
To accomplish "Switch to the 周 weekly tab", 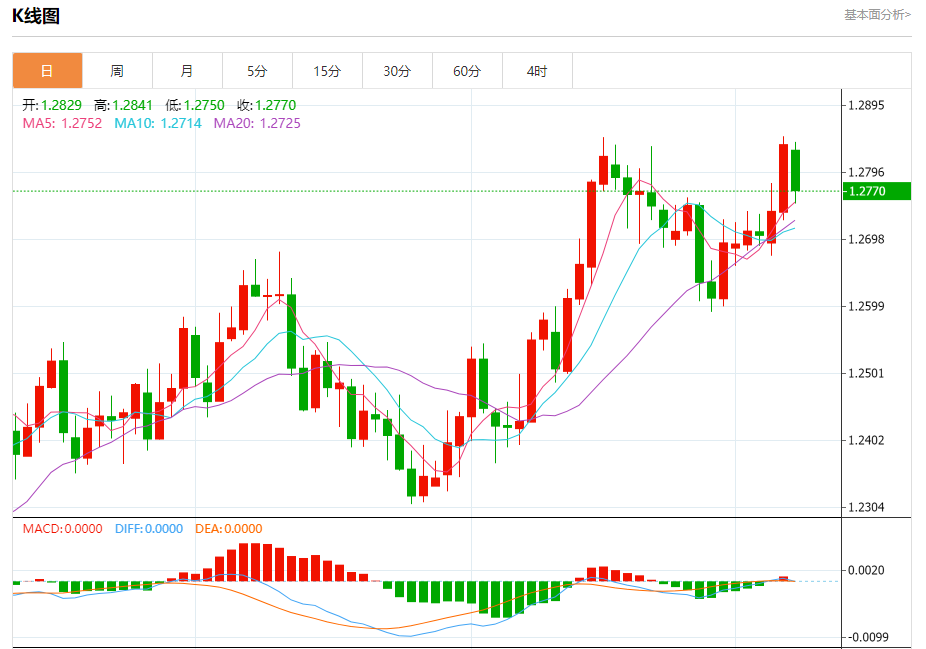I will point(117,71).
